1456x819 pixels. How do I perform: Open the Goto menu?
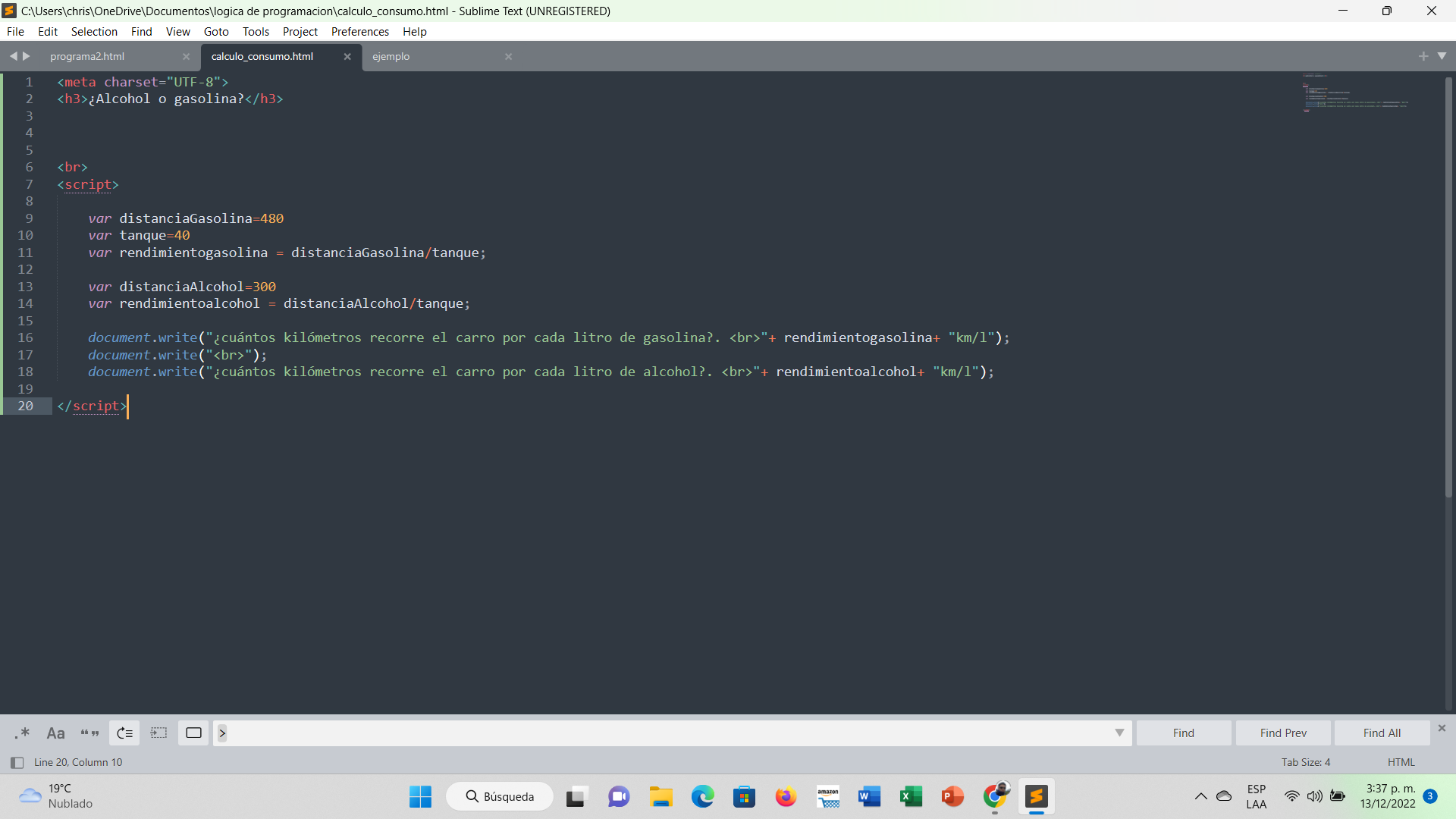(216, 32)
